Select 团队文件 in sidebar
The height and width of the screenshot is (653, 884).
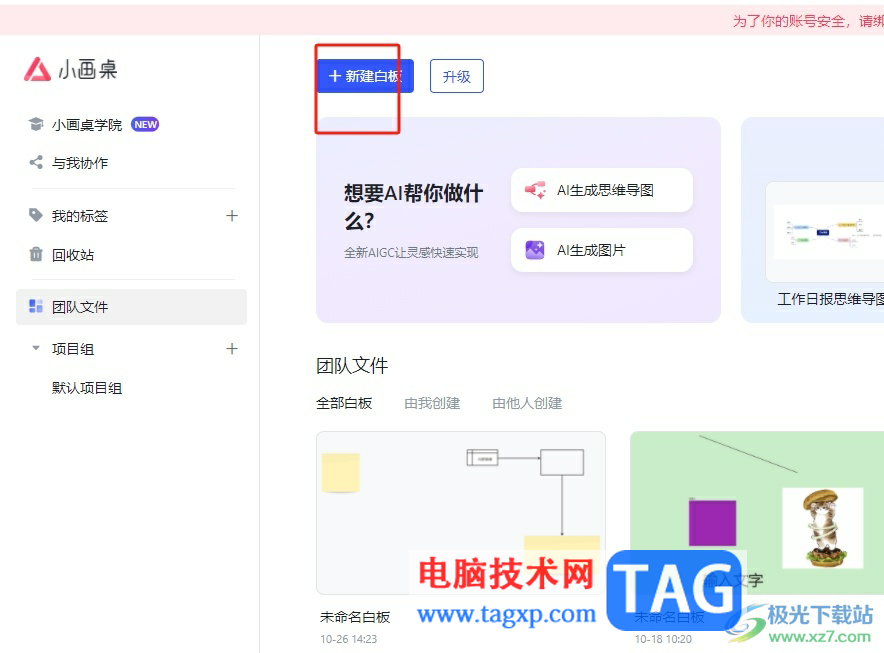tap(131, 307)
